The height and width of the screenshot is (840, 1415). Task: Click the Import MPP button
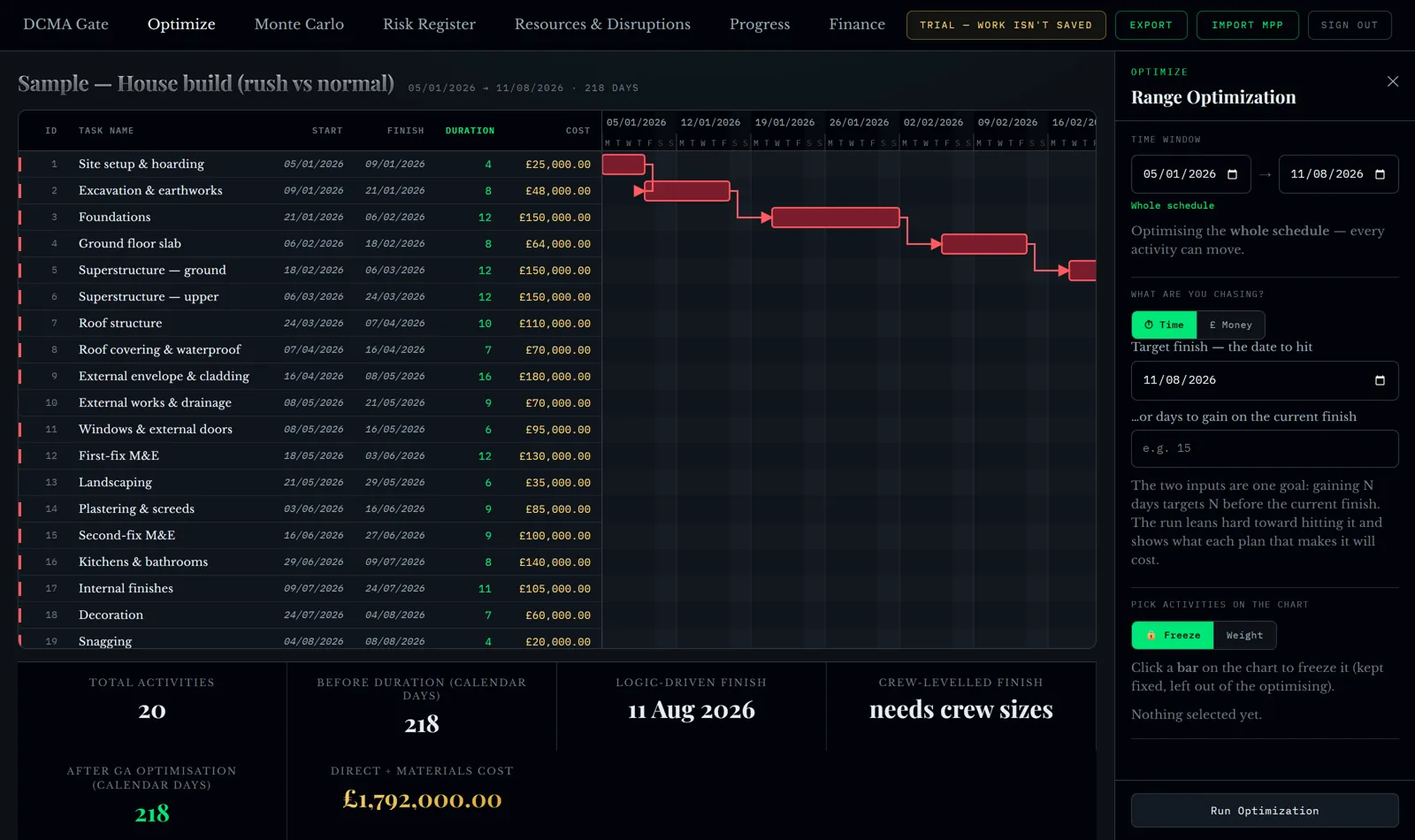tap(1247, 25)
